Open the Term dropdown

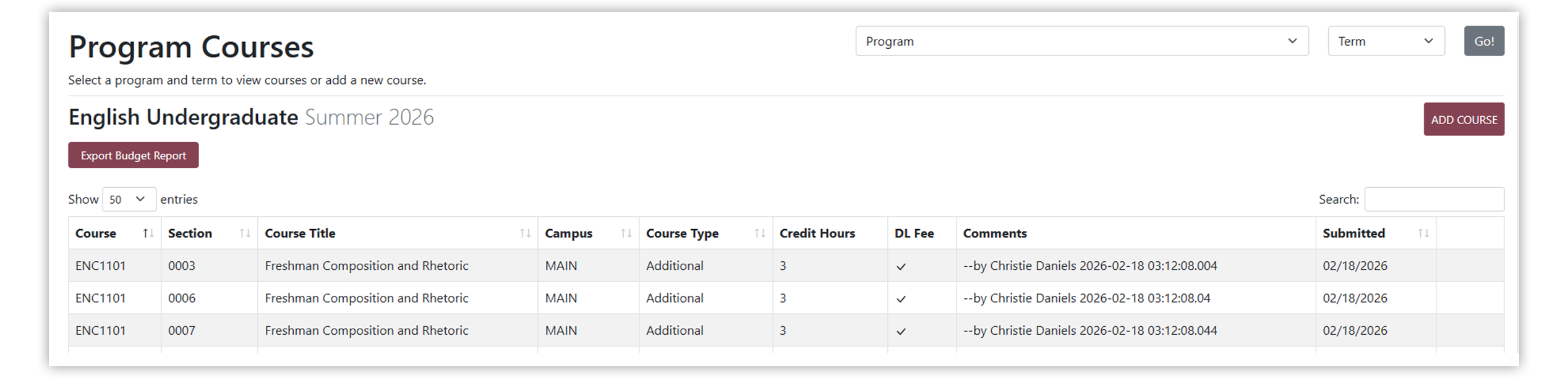[1386, 41]
